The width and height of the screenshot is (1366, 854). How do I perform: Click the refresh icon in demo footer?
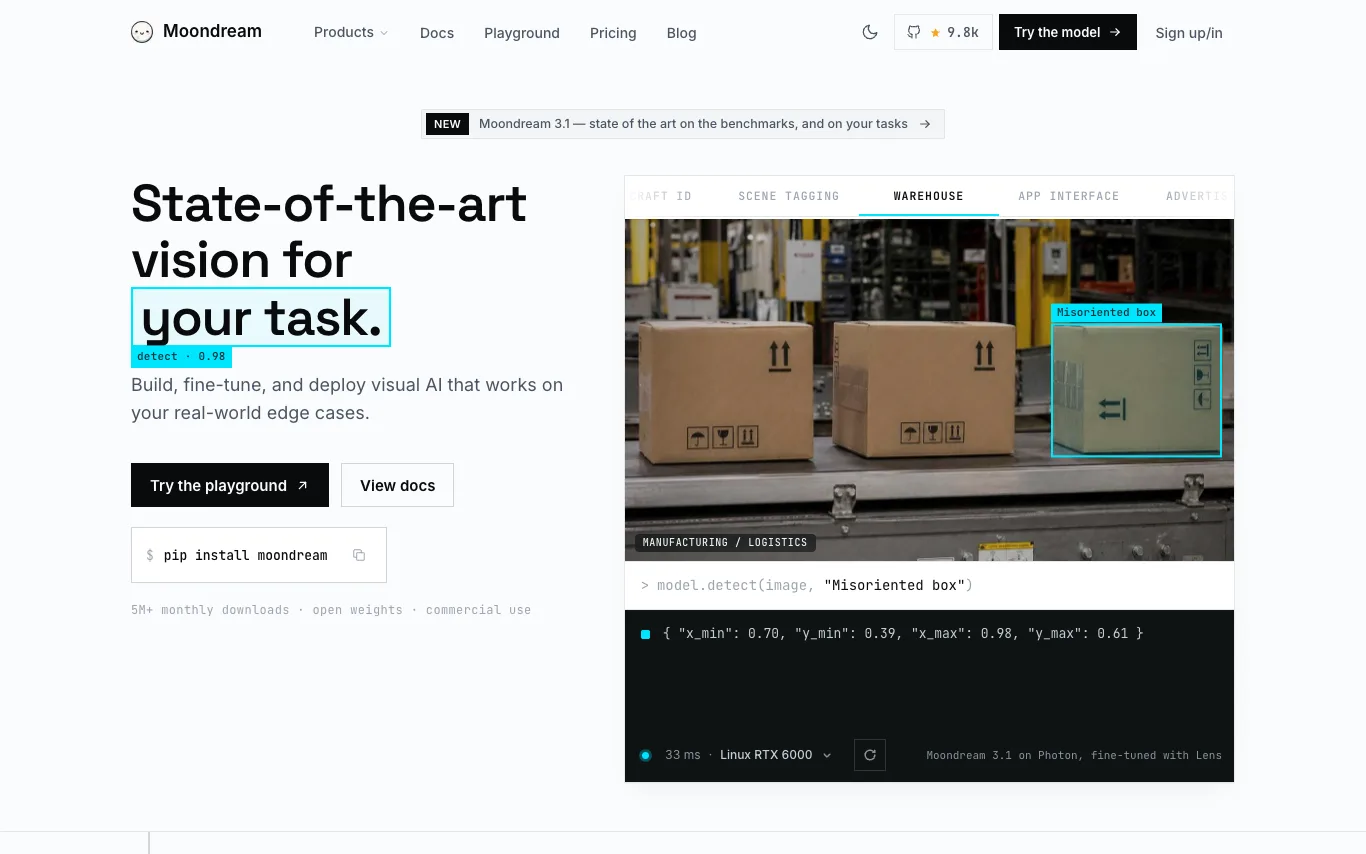coord(870,755)
